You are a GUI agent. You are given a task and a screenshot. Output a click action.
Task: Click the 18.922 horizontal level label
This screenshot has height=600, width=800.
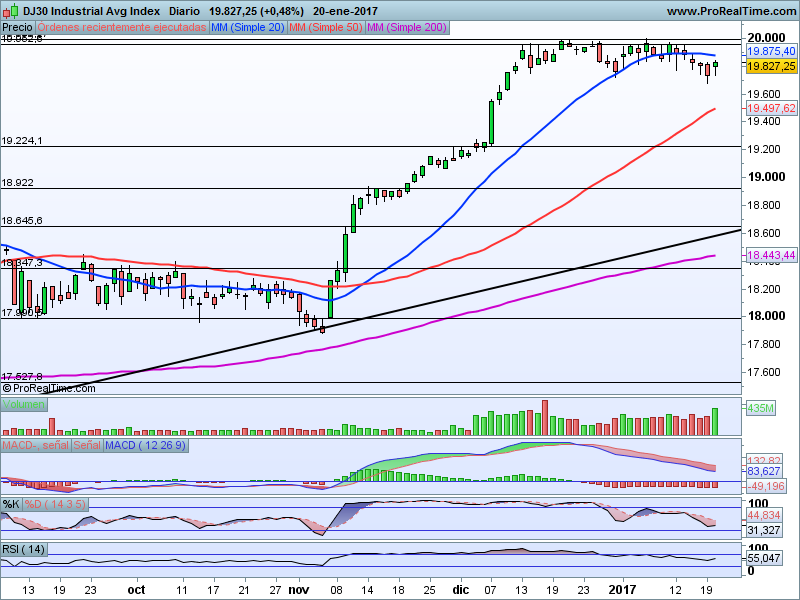[17, 183]
